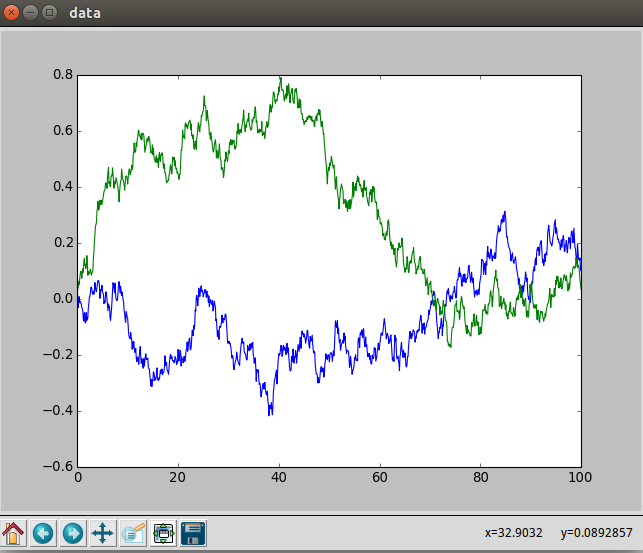Close the data window

point(11,13)
